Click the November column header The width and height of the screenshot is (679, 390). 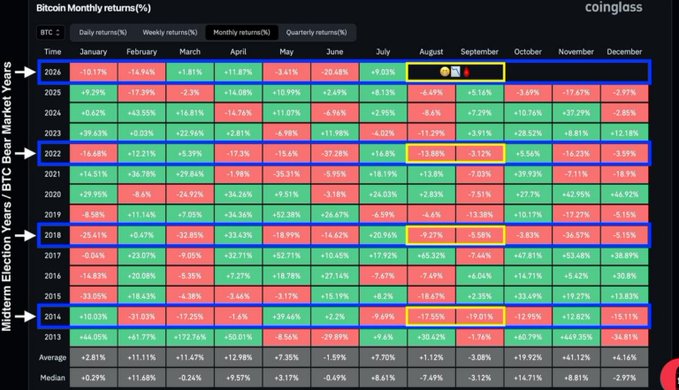coord(576,52)
